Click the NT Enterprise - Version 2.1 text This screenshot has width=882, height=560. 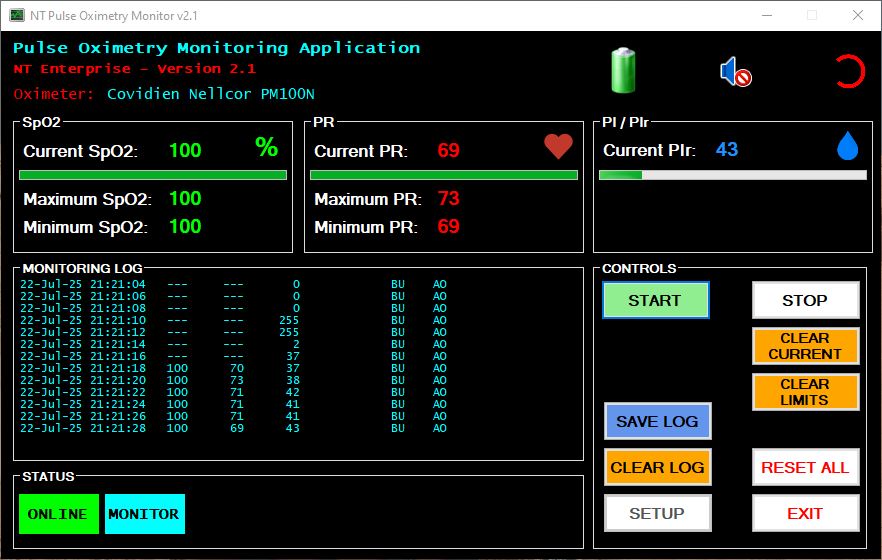[x=134, y=69]
